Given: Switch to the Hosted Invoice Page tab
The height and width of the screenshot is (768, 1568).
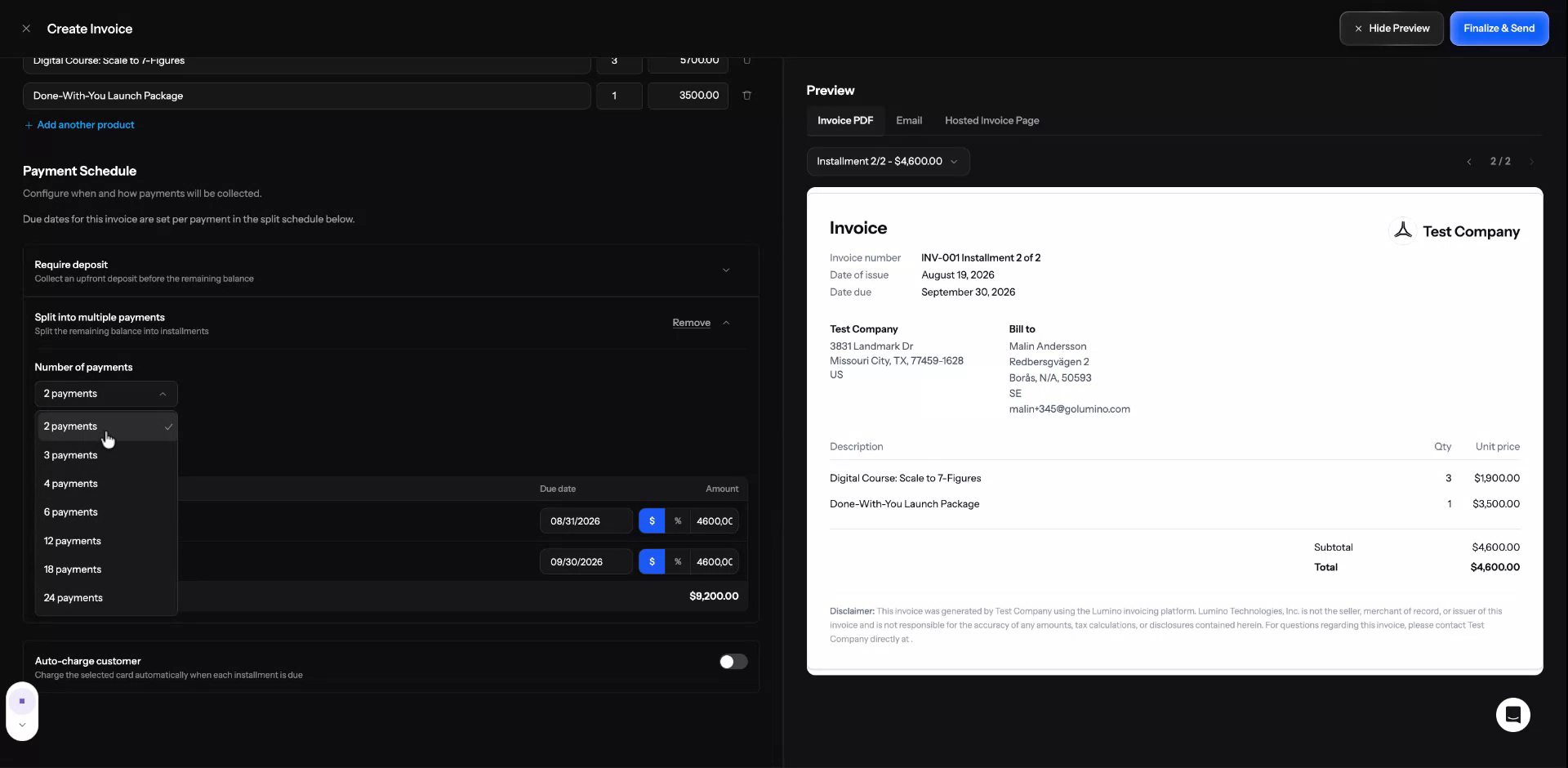Looking at the screenshot, I should pyautogui.click(x=991, y=121).
